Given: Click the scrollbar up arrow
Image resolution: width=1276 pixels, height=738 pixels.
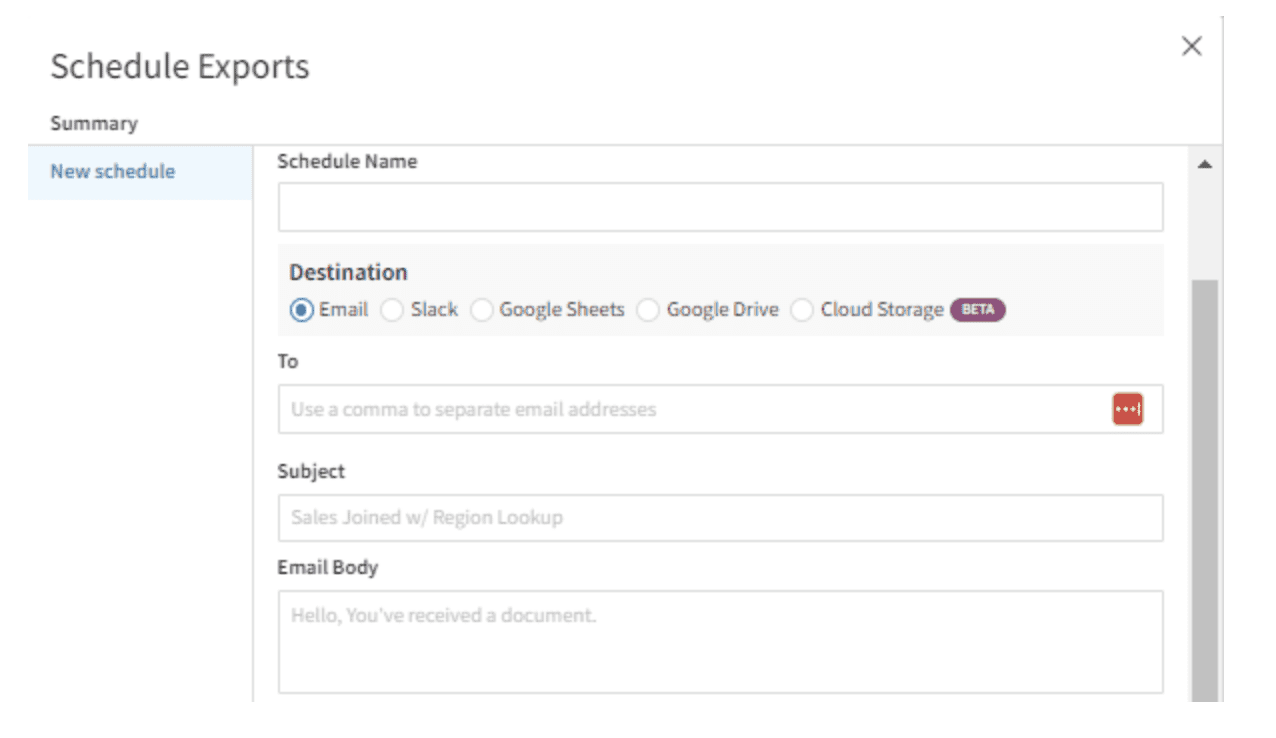Looking at the screenshot, I should point(1205,165).
